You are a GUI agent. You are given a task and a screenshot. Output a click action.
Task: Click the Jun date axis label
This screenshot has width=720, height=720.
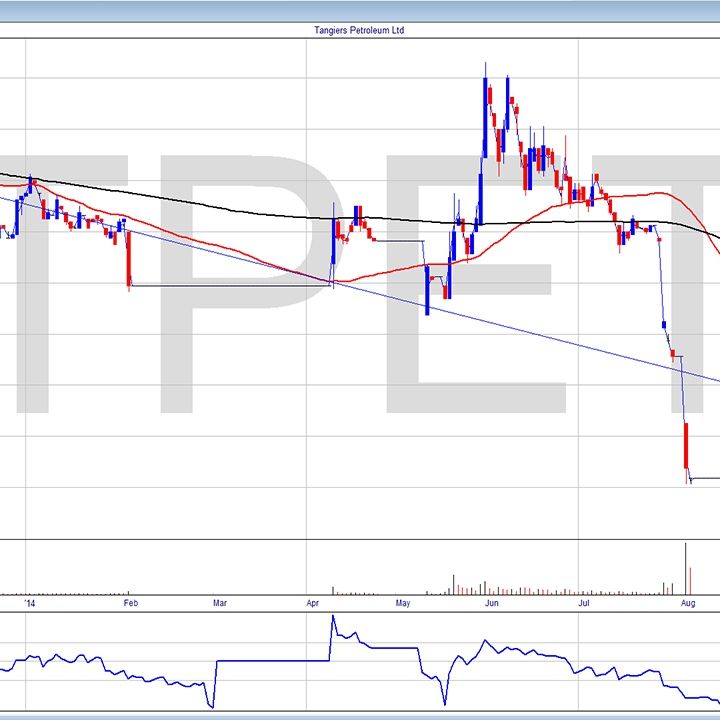[491, 604]
